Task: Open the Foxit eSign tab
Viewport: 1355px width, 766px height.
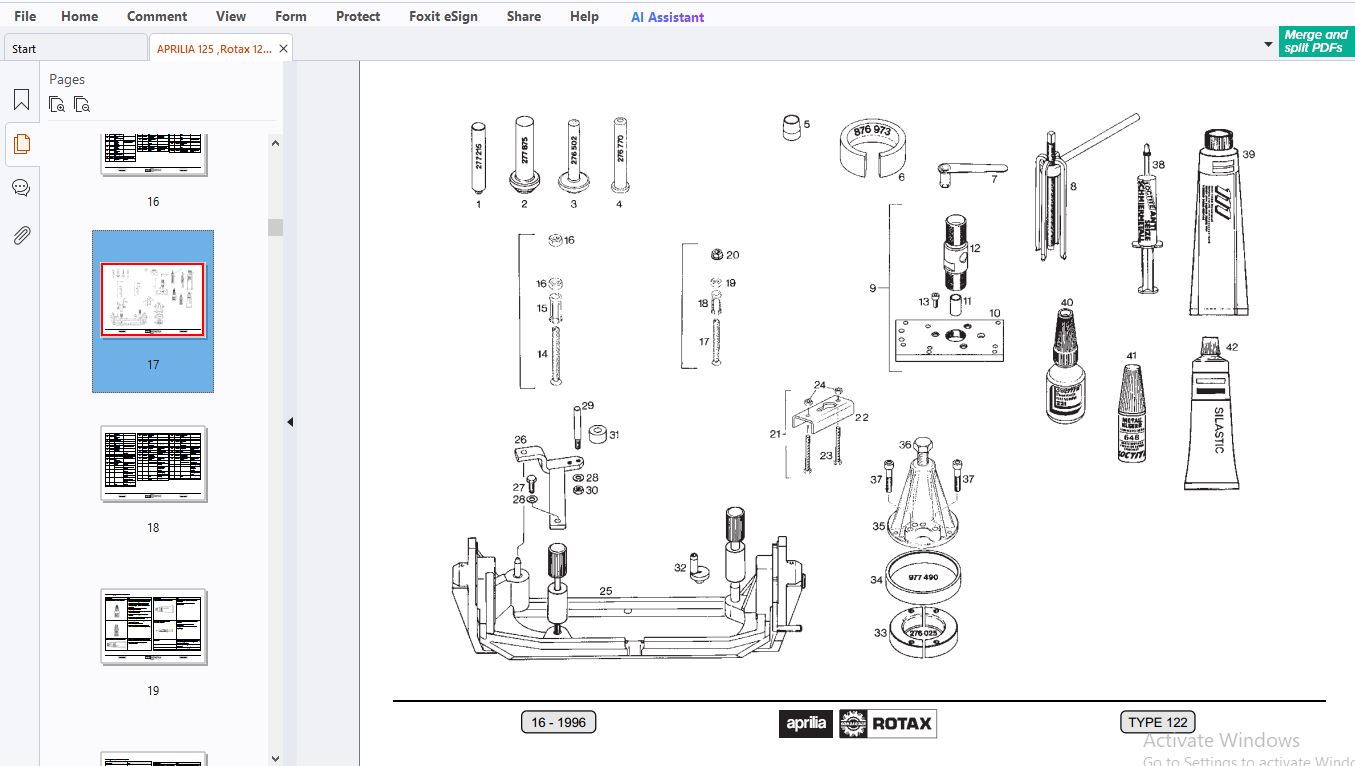Action: pyautogui.click(x=443, y=16)
